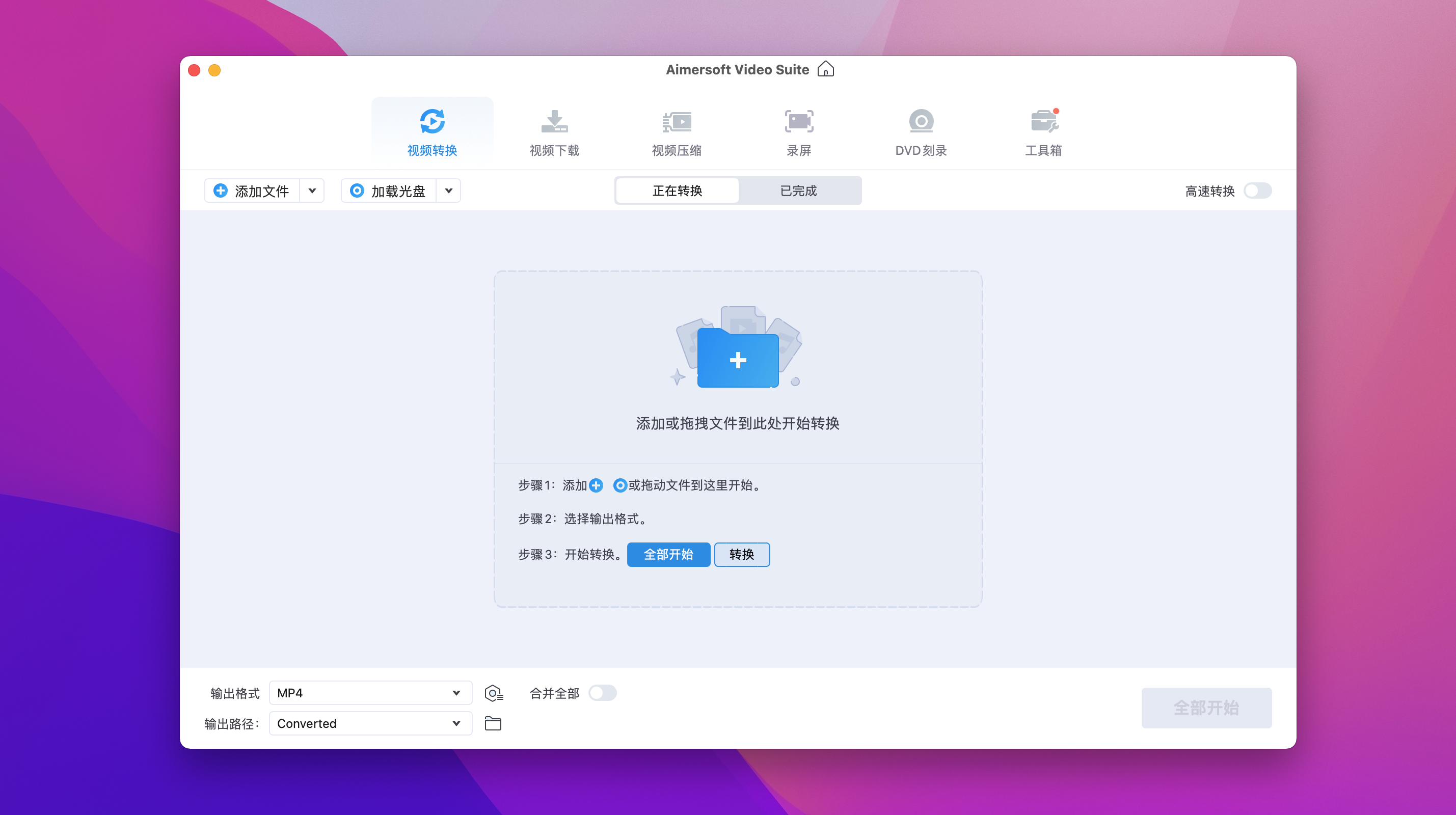Select the 视频转换 video convert tab
Image resolution: width=1456 pixels, height=815 pixels.
[432, 132]
